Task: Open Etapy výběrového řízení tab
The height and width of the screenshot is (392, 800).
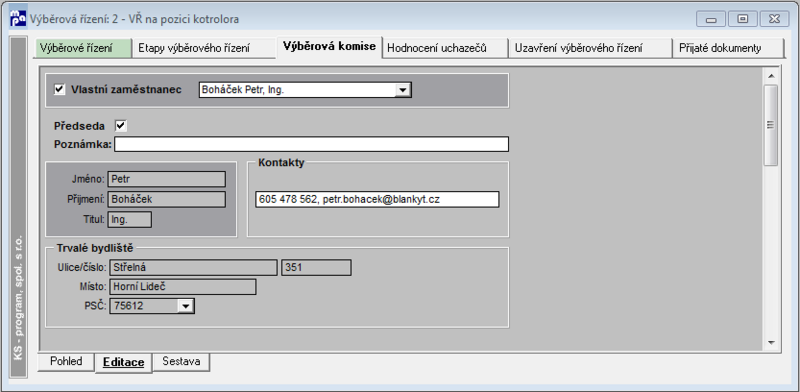Action: tap(205, 48)
